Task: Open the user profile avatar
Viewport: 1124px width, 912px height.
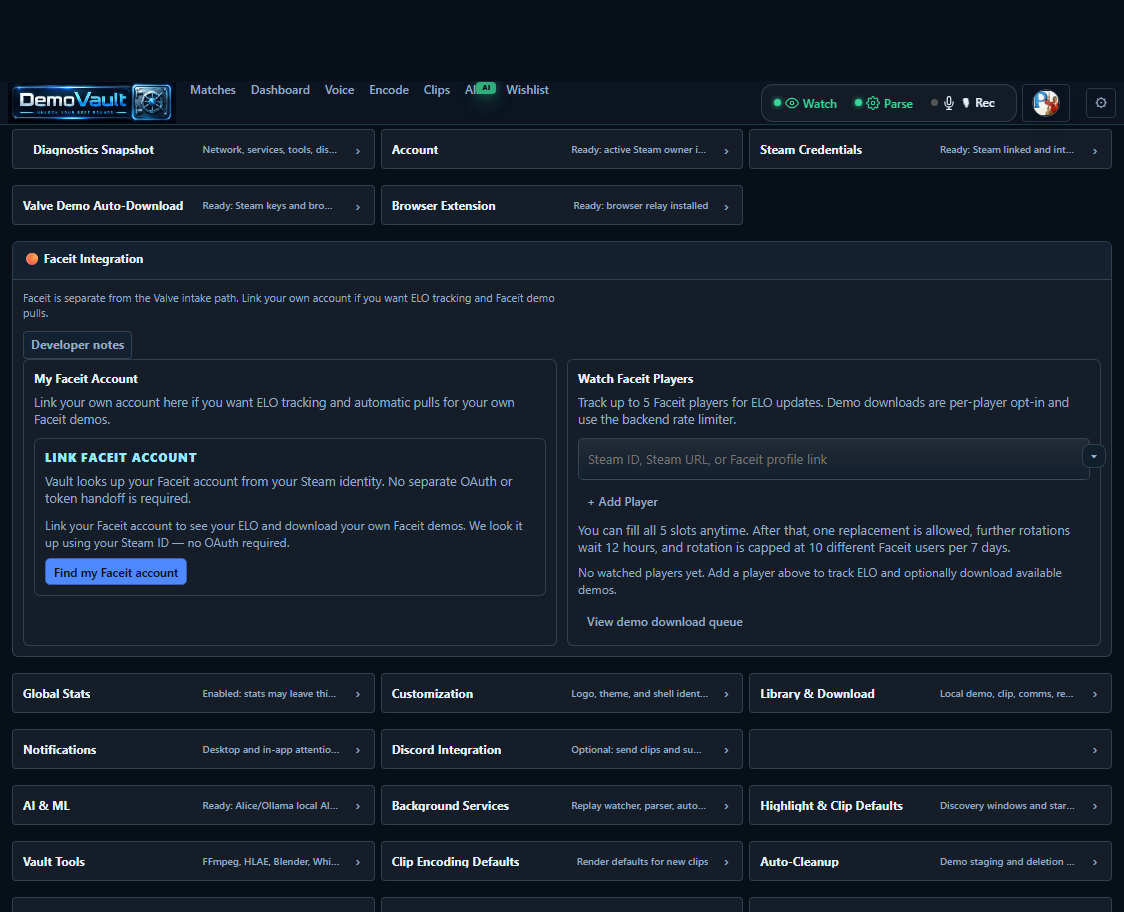Action: point(1045,103)
